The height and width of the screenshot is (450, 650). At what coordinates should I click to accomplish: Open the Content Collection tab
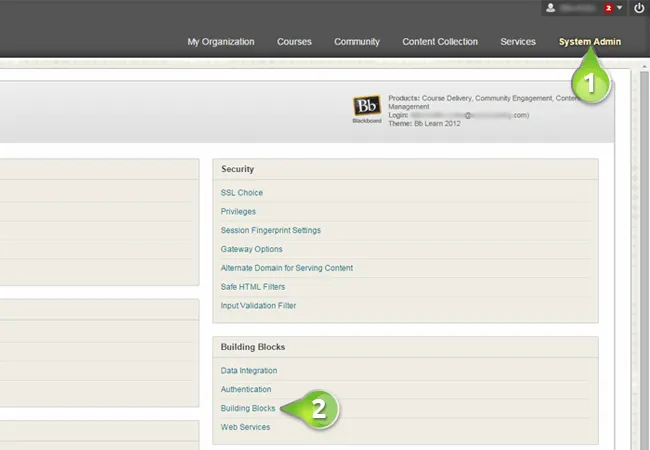[x=439, y=42]
